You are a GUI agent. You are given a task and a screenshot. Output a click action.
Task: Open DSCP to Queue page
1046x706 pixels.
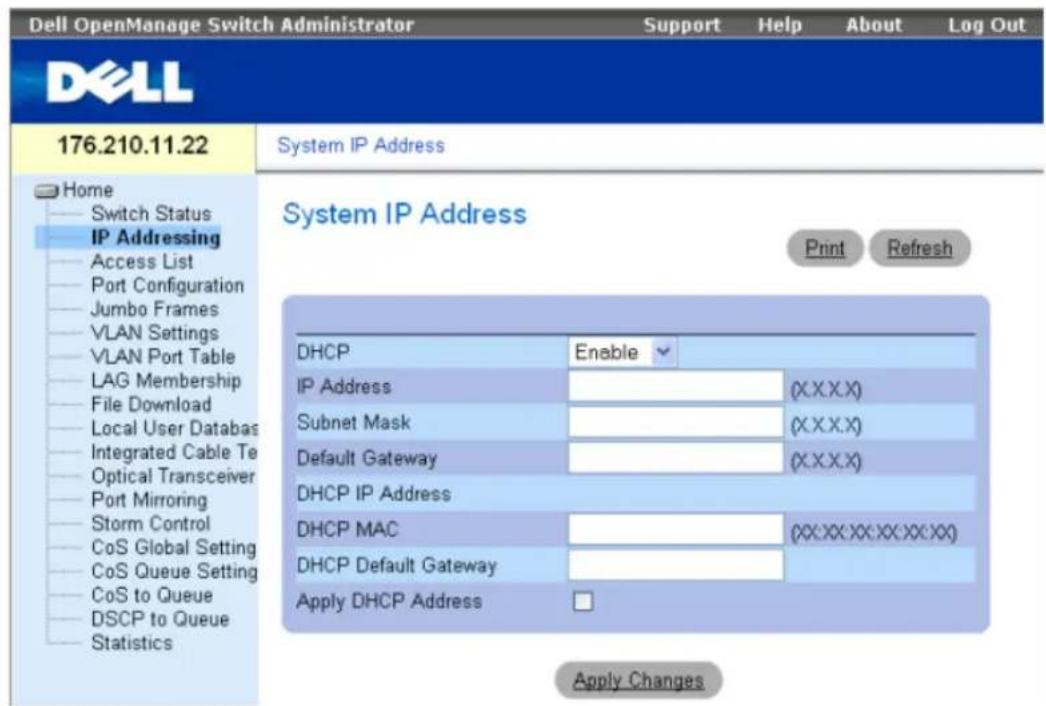click(160, 619)
